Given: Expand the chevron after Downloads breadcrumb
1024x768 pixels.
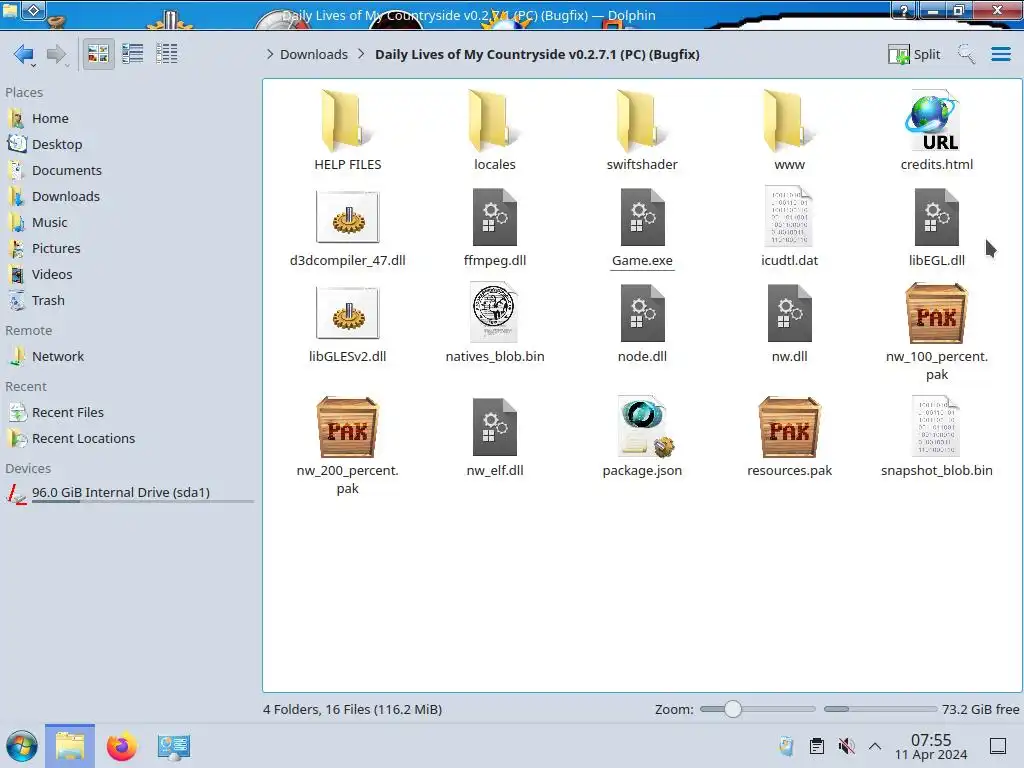Looking at the screenshot, I should (361, 54).
